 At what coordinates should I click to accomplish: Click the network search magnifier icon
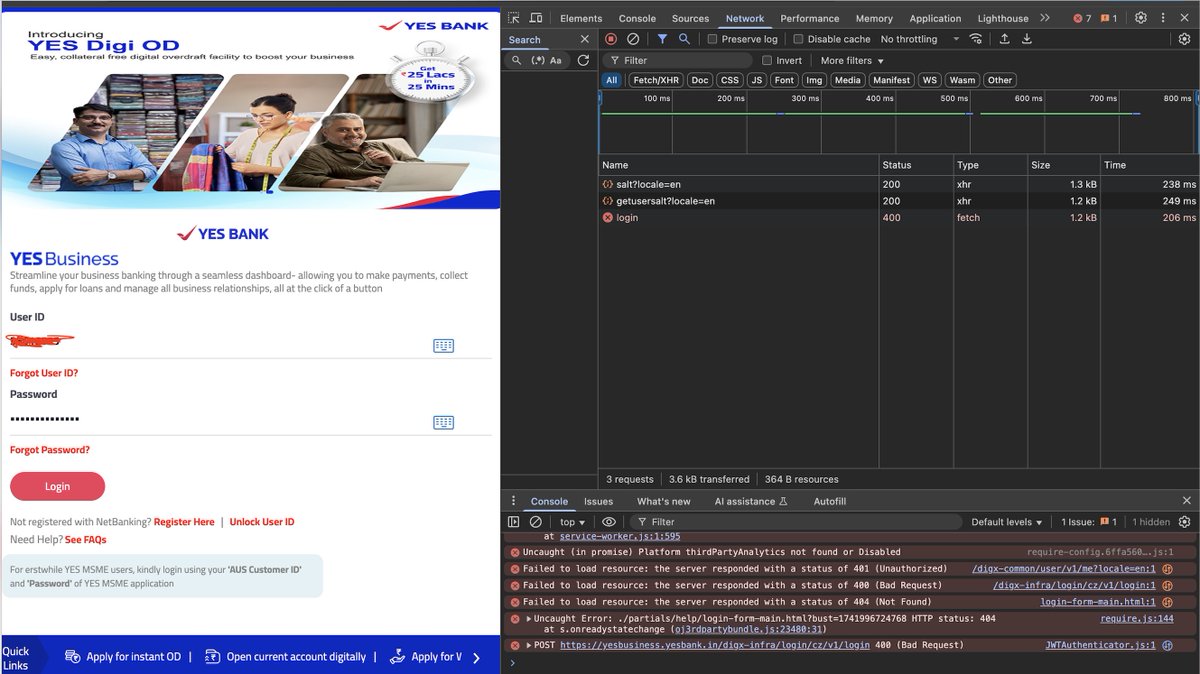point(684,39)
